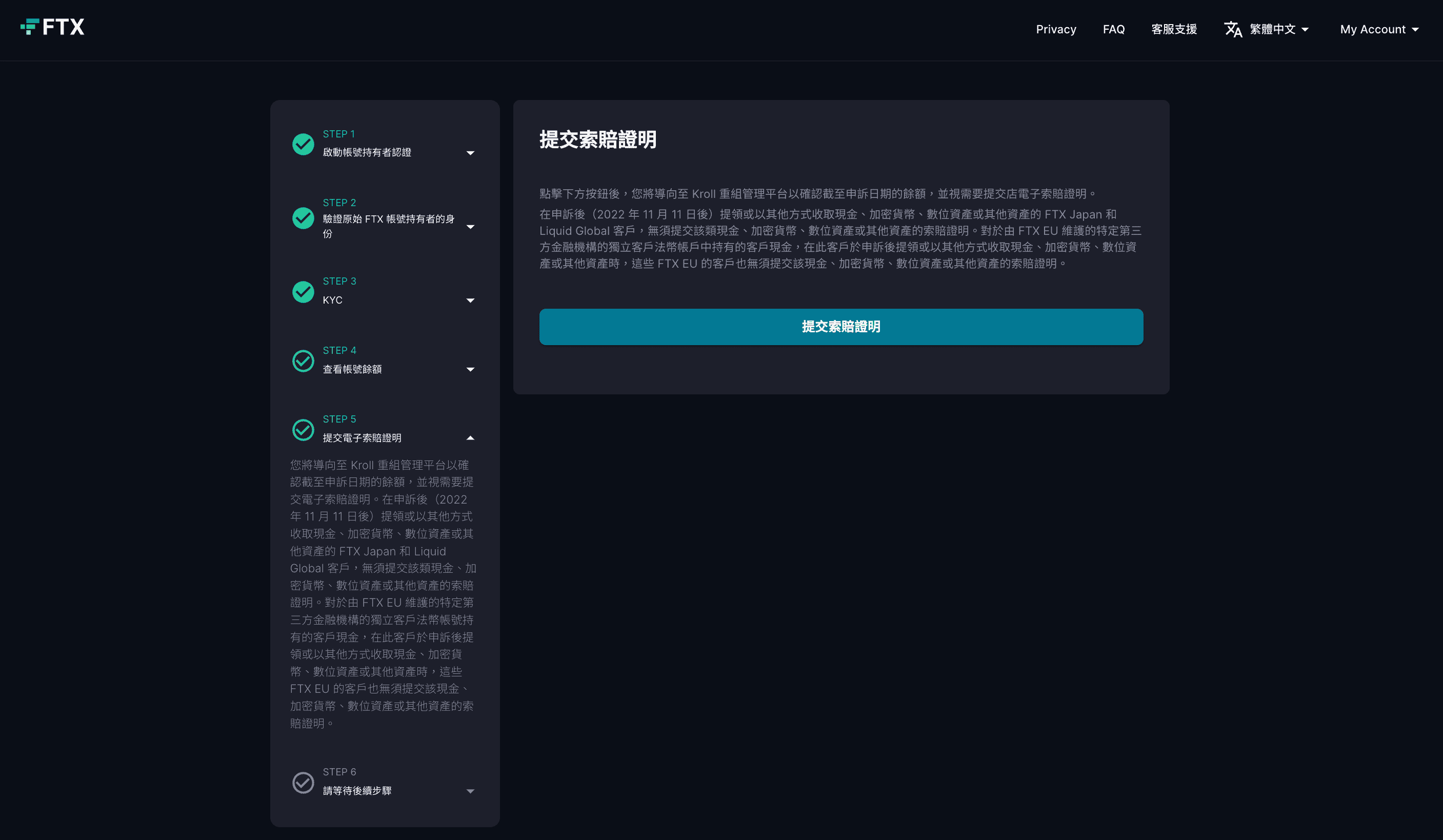This screenshot has width=1443, height=840.
Task: Select STEP 2 label
Action: [x=339, y=203]
